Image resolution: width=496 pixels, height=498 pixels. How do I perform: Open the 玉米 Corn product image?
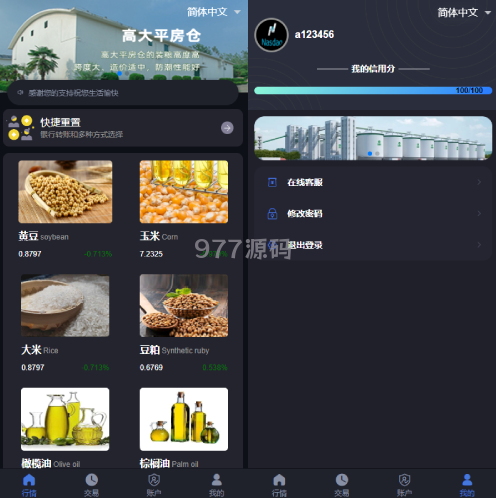(x=184, y=192)
